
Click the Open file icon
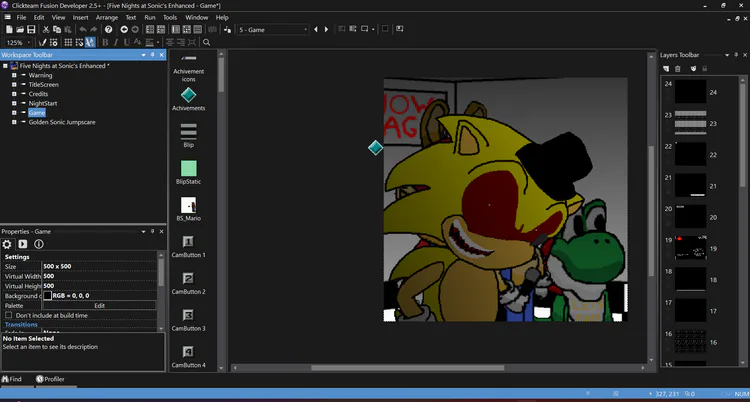[20, 30]
